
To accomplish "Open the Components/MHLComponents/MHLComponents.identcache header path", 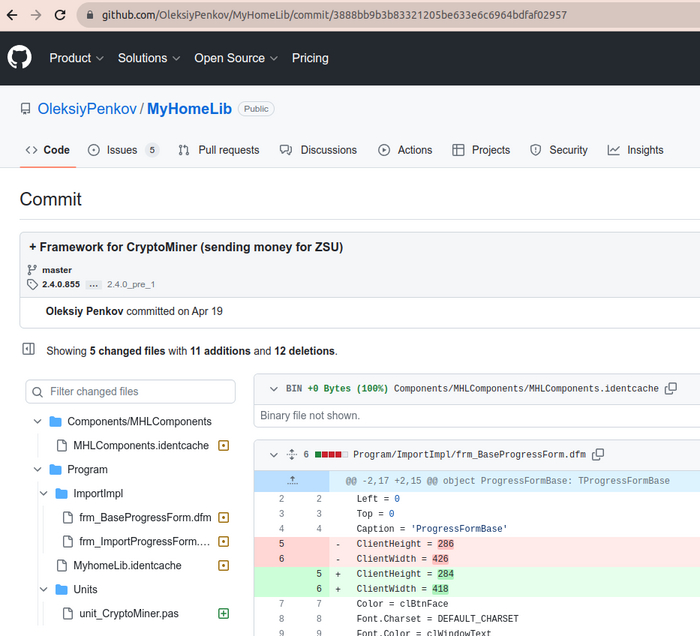I will click(526, 389).
